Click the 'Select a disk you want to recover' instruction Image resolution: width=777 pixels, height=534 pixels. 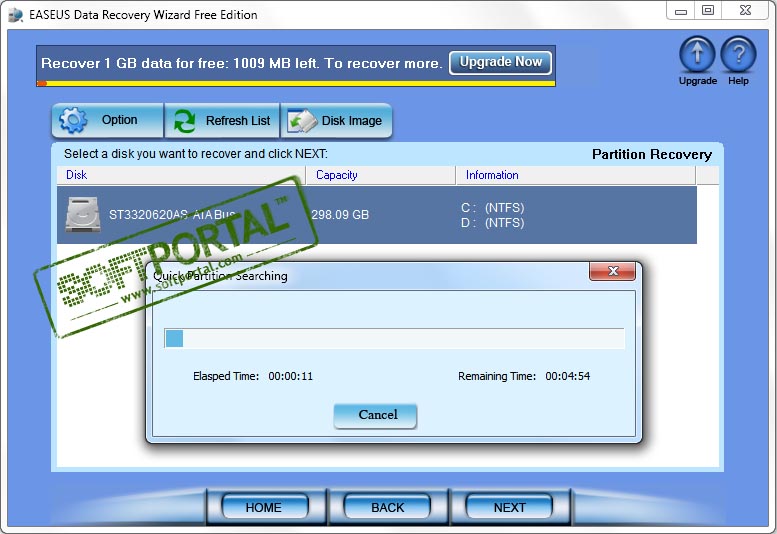[x=196, y=154]
